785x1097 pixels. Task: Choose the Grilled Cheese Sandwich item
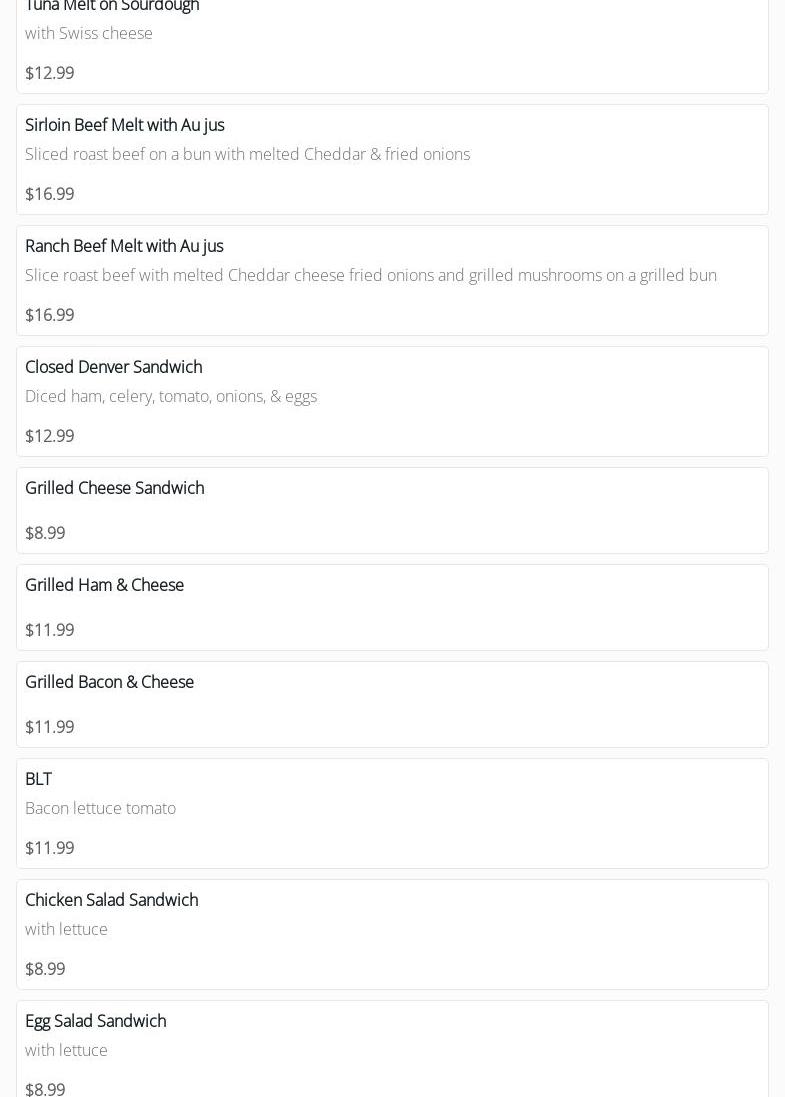114,488
